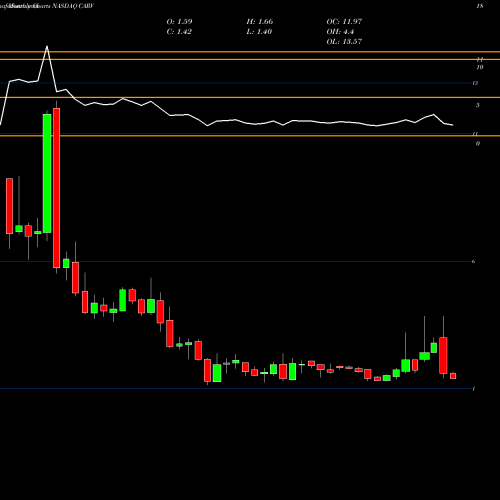This screenshot has width=500, height=500.
Task: Click the axis label 5
Action: (478, 105)
